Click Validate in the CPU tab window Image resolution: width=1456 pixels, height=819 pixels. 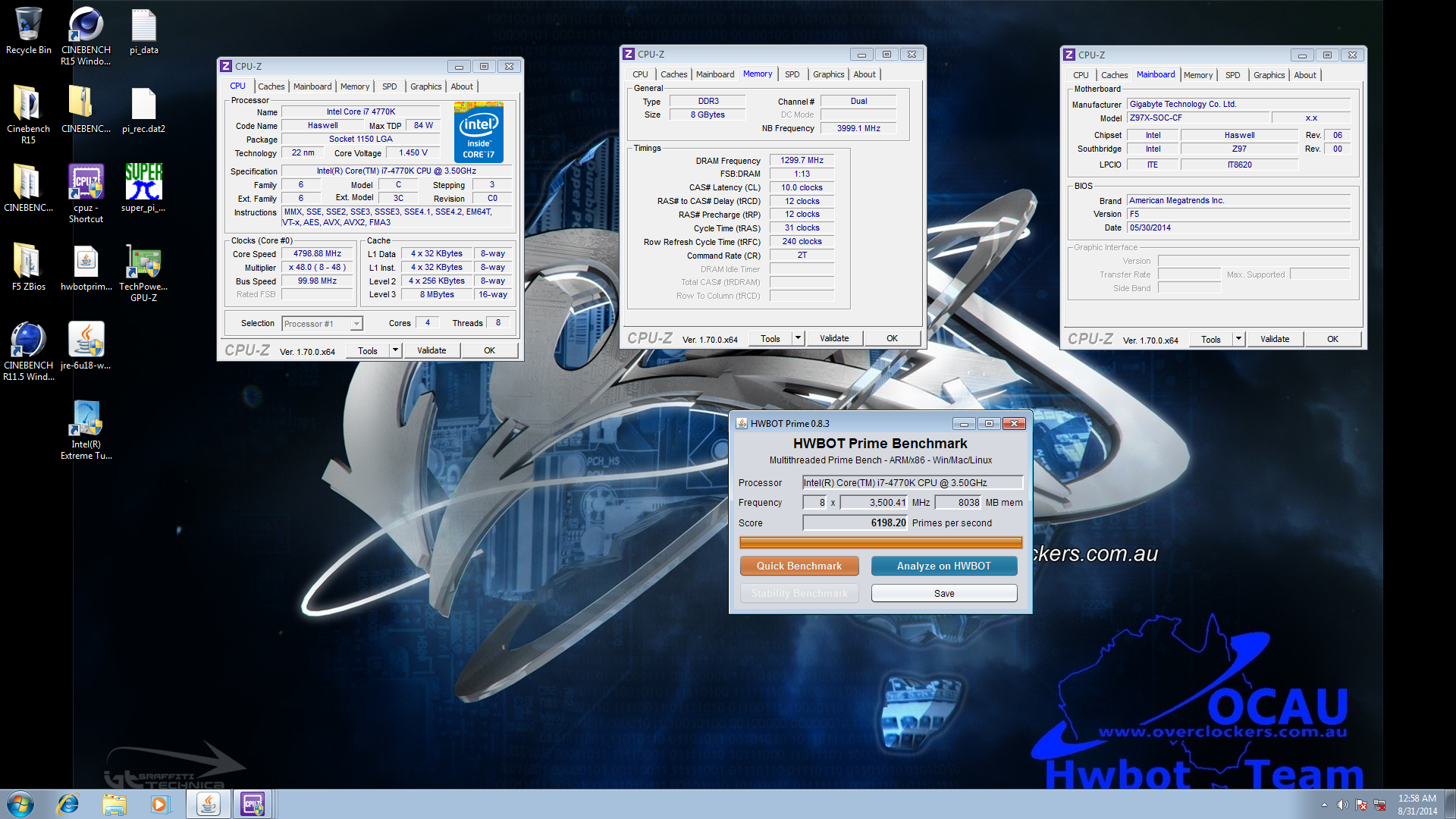coord(431,350)
